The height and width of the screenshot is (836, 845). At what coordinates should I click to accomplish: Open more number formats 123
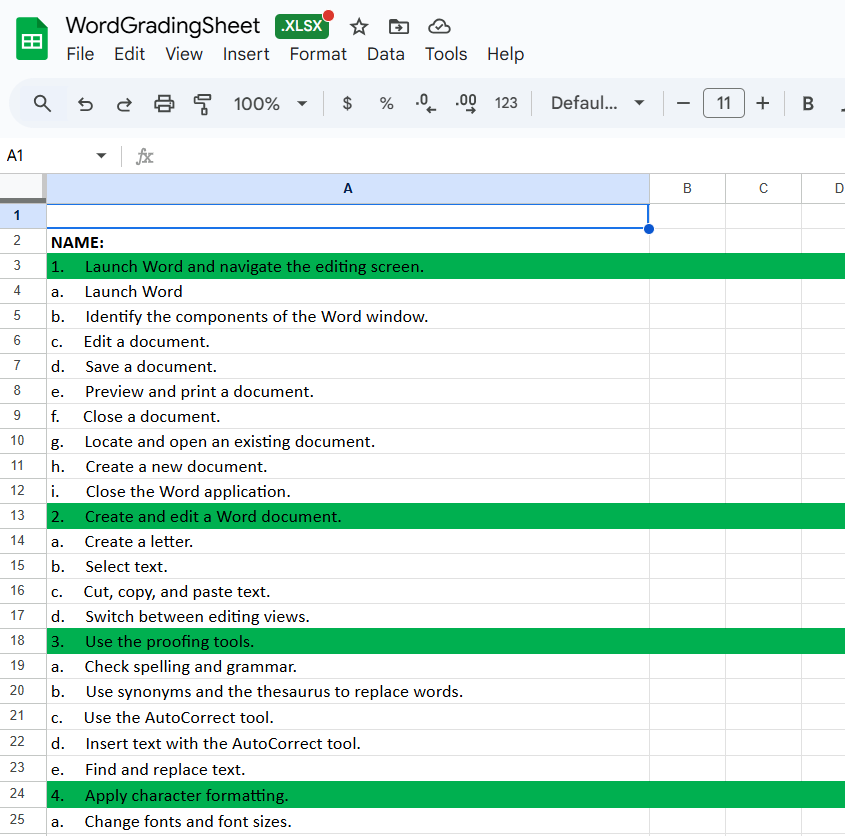506,103
